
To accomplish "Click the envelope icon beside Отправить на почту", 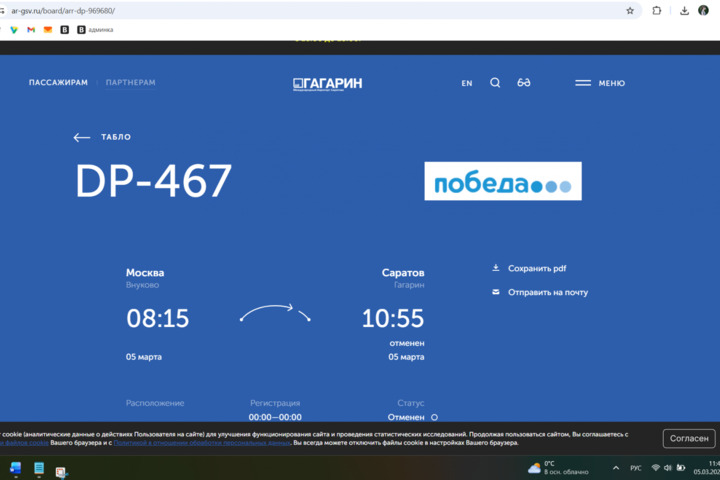I will (x=496, y=292).
